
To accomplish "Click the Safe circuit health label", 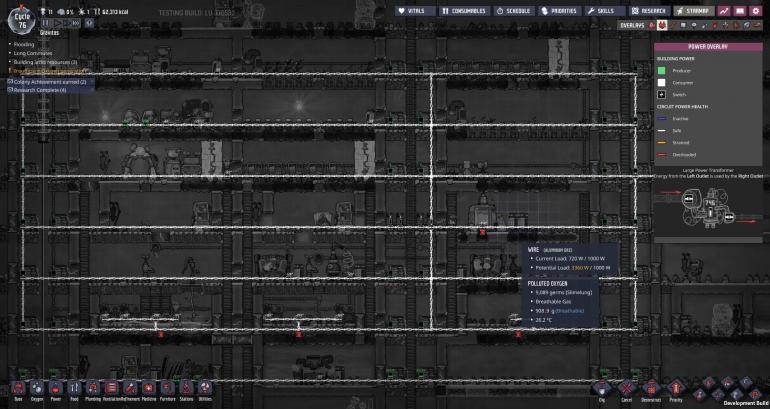I will click(x=676, y=131).
